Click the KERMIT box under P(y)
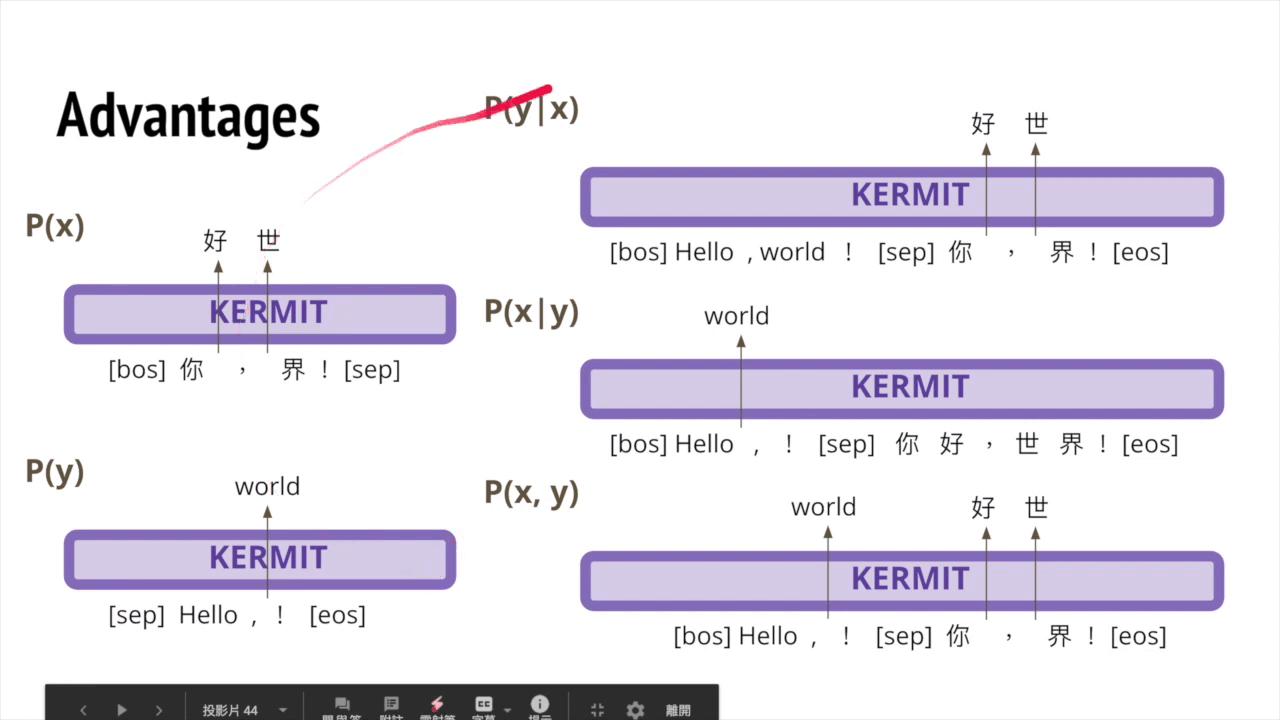The image size is (1280, 720). [260, 559]
